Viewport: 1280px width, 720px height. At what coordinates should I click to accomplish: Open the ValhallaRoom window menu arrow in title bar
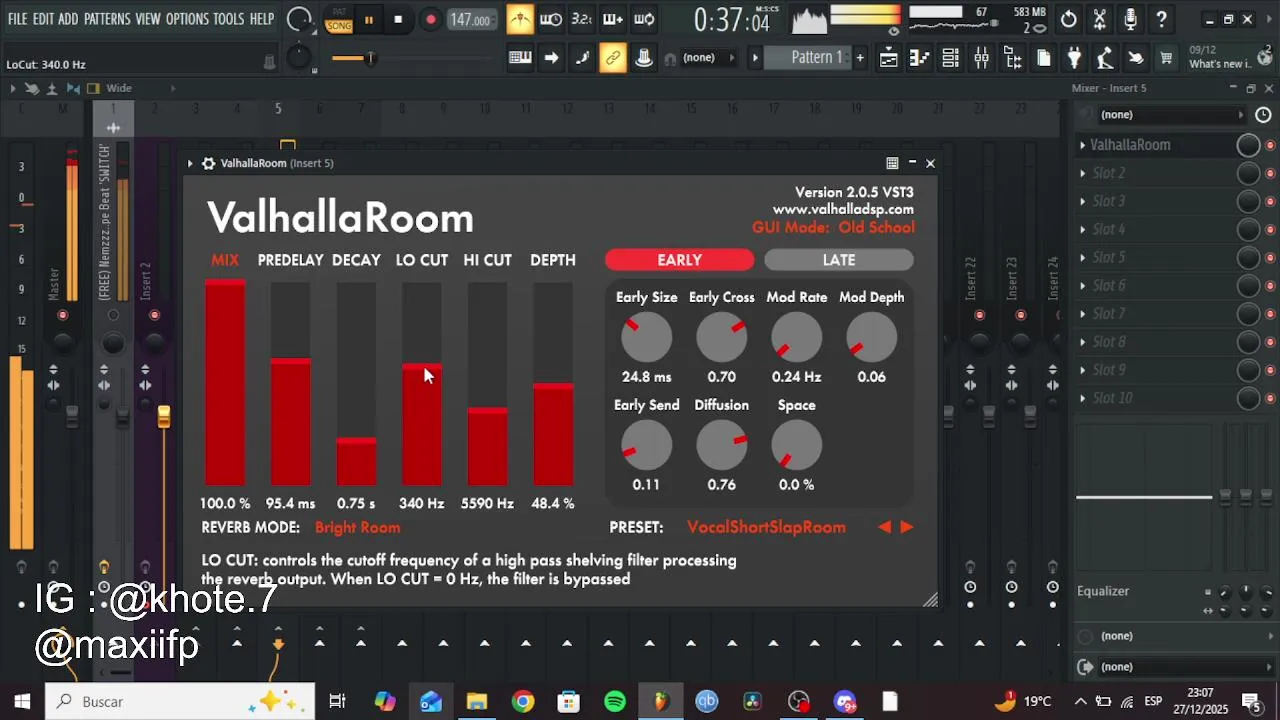[190, 163]
